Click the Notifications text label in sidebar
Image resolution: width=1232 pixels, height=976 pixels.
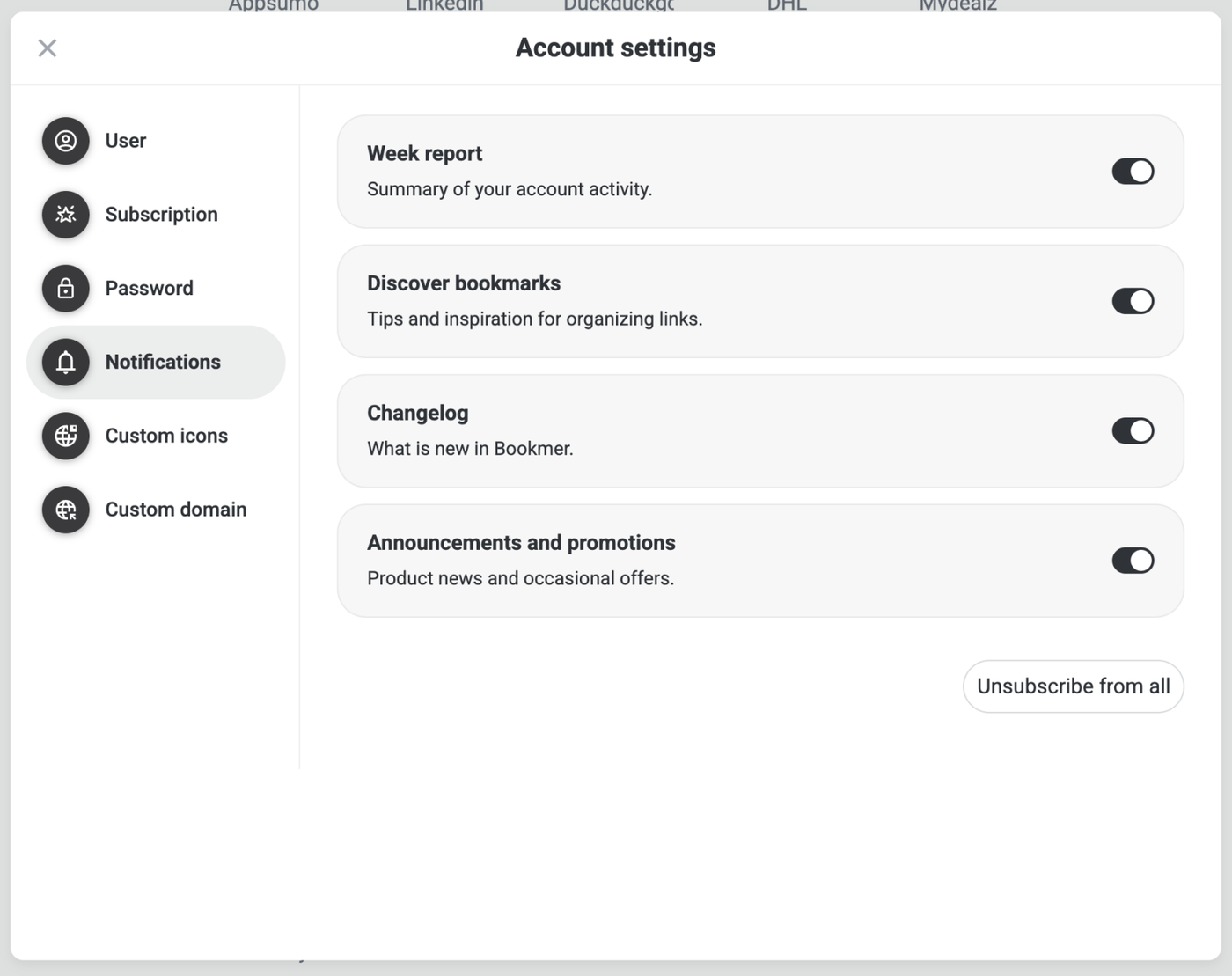163,363
